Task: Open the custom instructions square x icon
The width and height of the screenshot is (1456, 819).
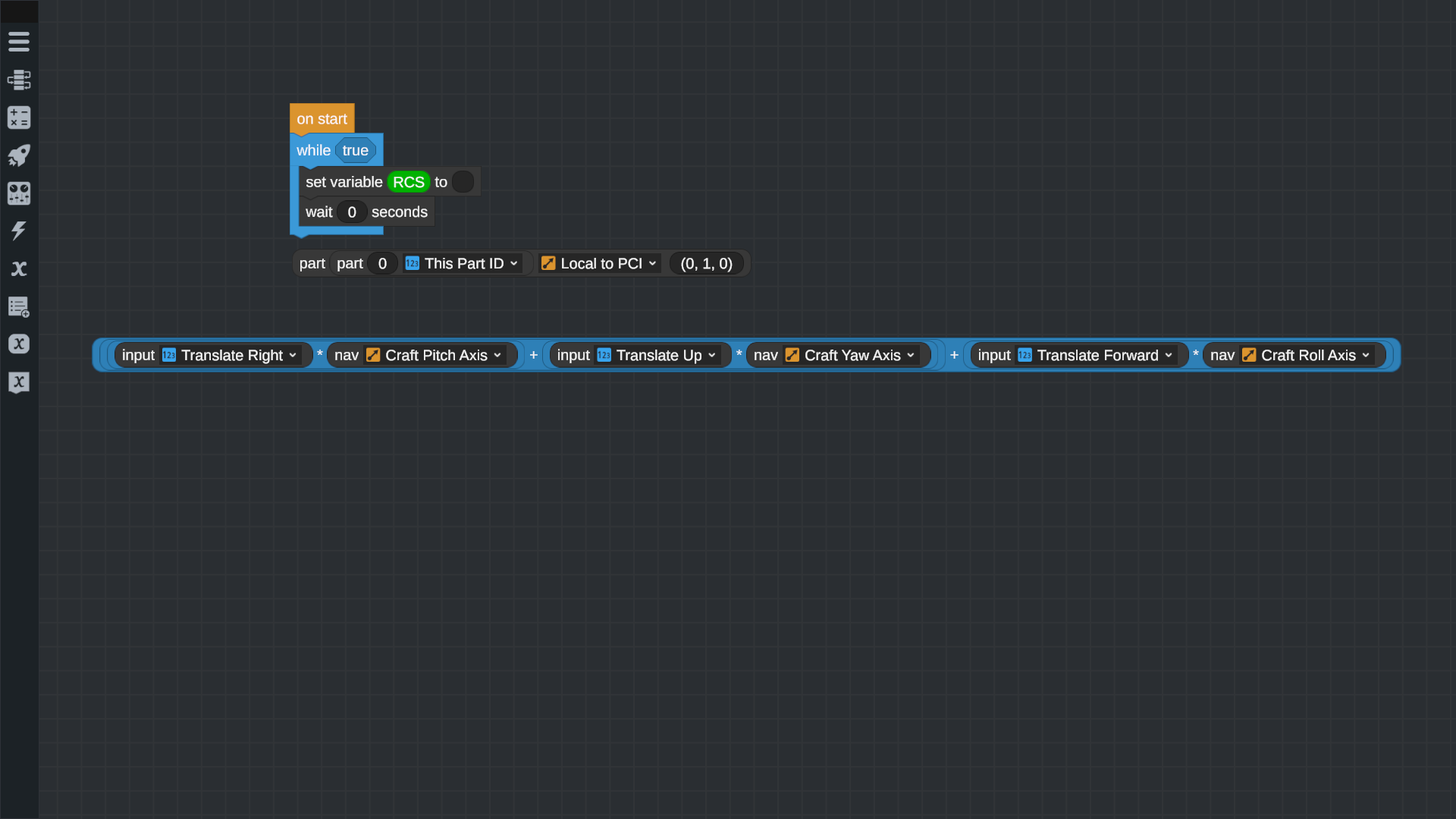Action: pyautogui.click(x=19, y=381)
